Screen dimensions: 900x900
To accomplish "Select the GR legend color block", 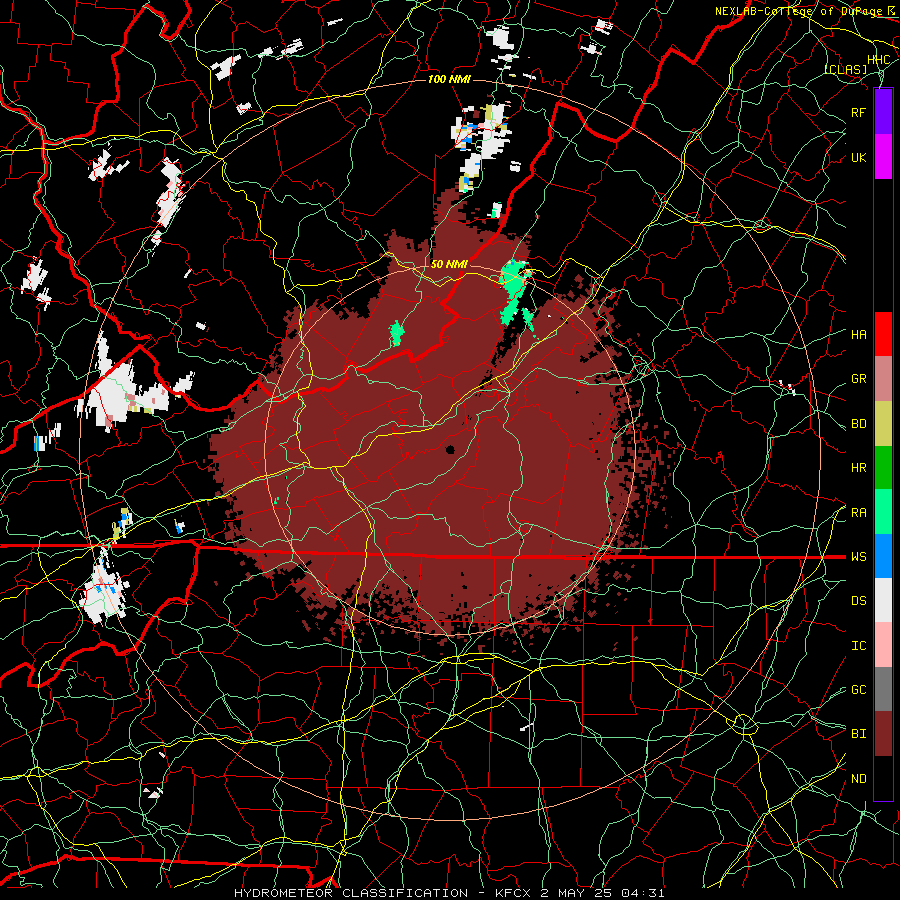I will coord(883,379).
